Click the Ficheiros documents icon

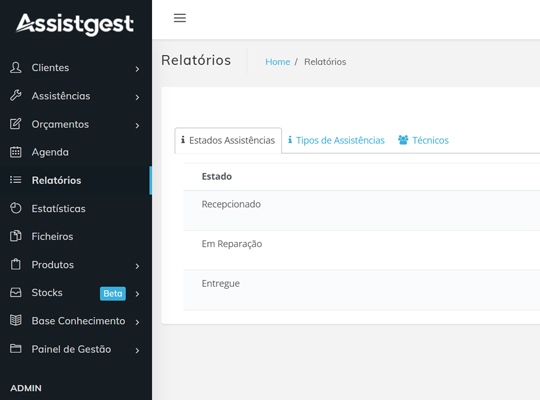[x=15, y=236]
